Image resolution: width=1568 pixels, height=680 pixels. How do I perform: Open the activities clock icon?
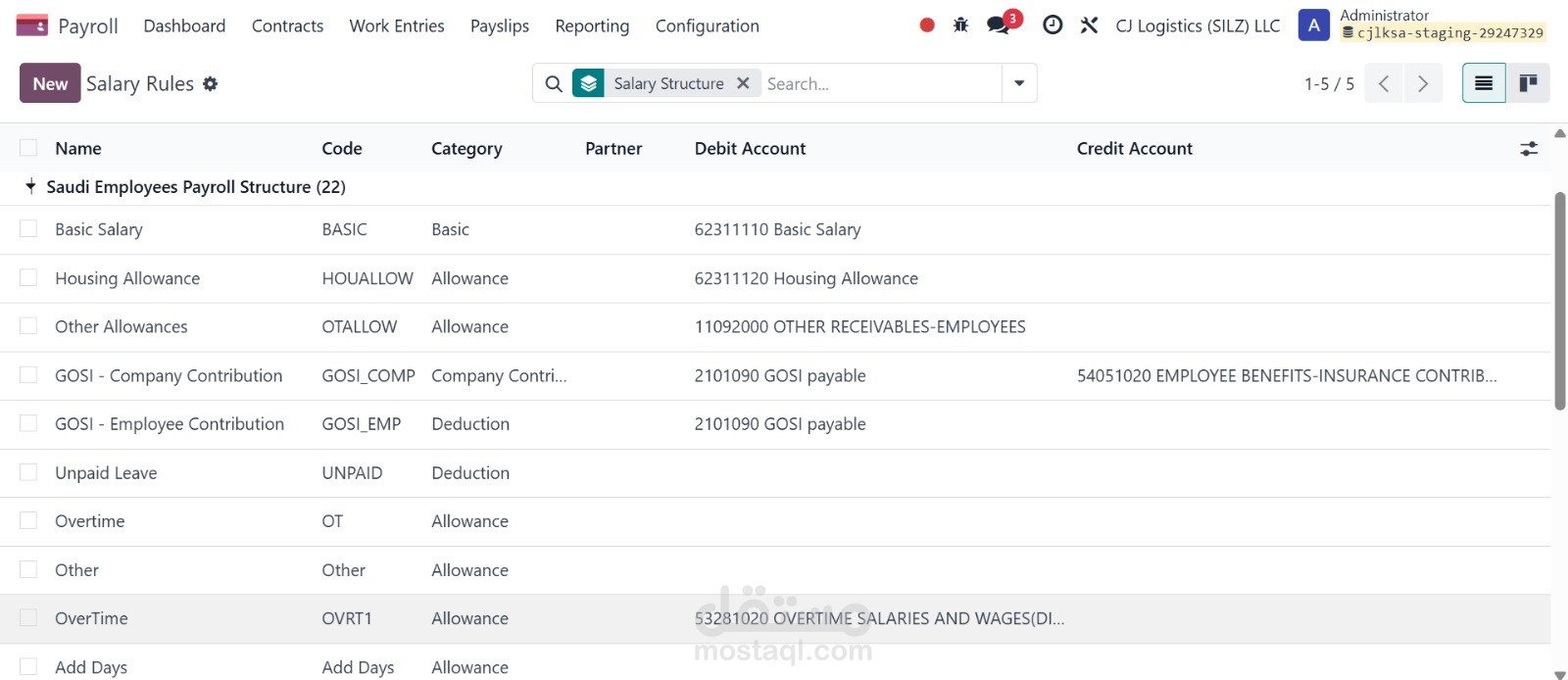1053,25
